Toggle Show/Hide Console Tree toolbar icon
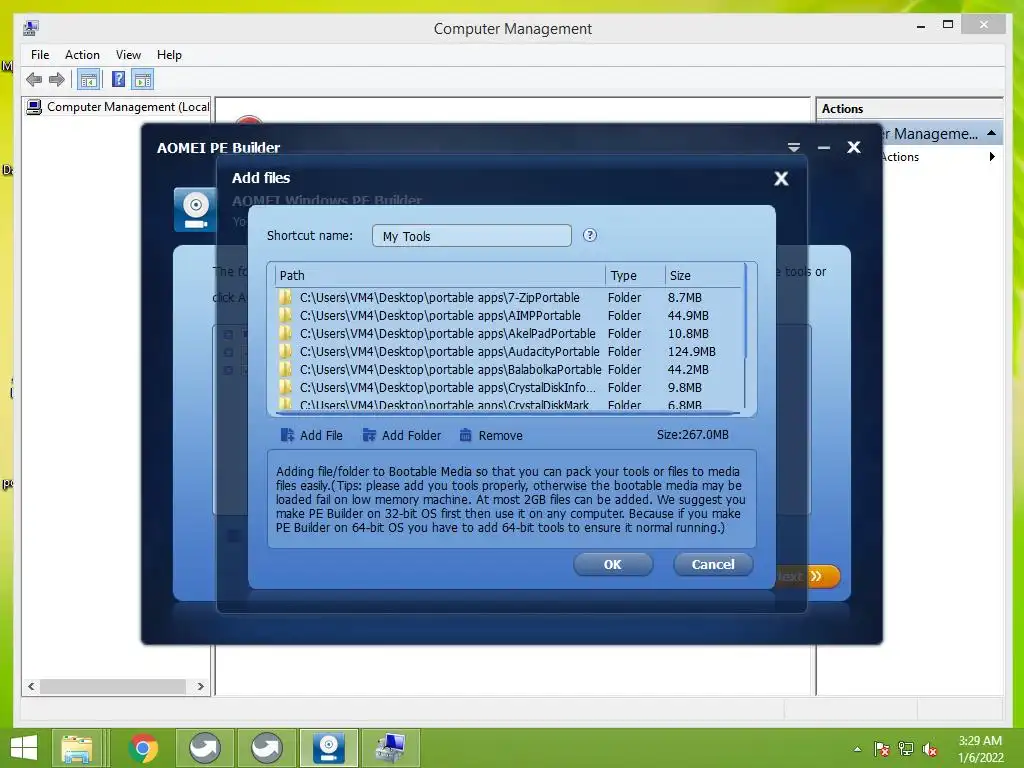Viewport: 1024px width, 768px height. click(88, 80)
